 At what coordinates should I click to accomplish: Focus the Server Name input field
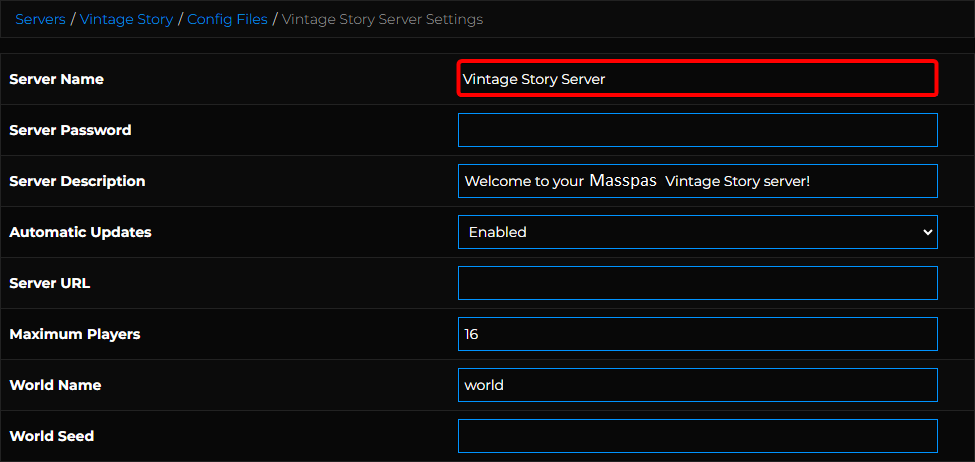[x=697, y=79]
